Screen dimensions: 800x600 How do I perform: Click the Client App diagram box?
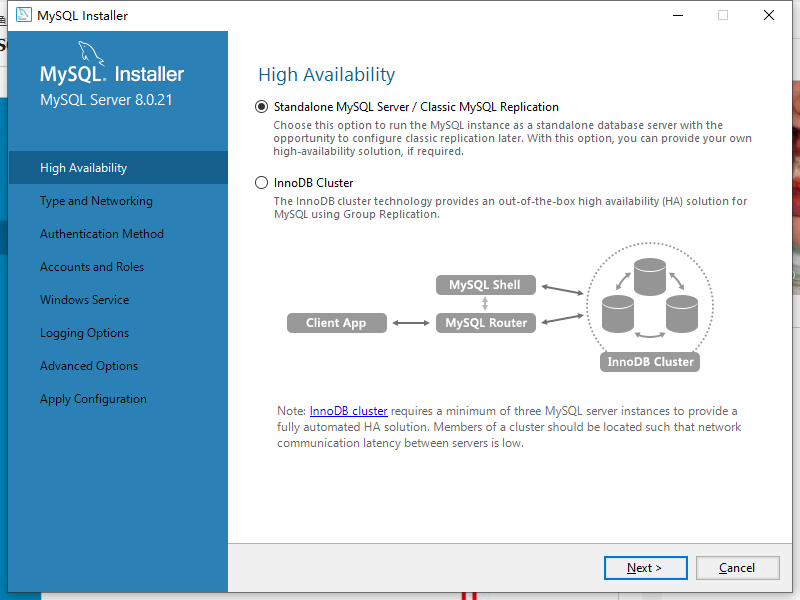337,323
